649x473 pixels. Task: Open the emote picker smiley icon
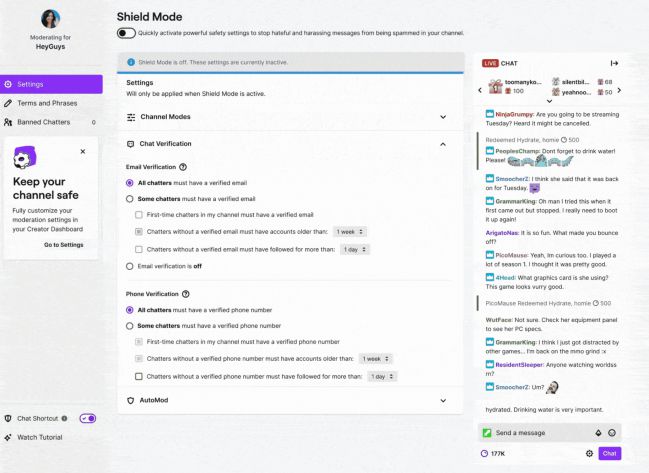tap(612, 433)
